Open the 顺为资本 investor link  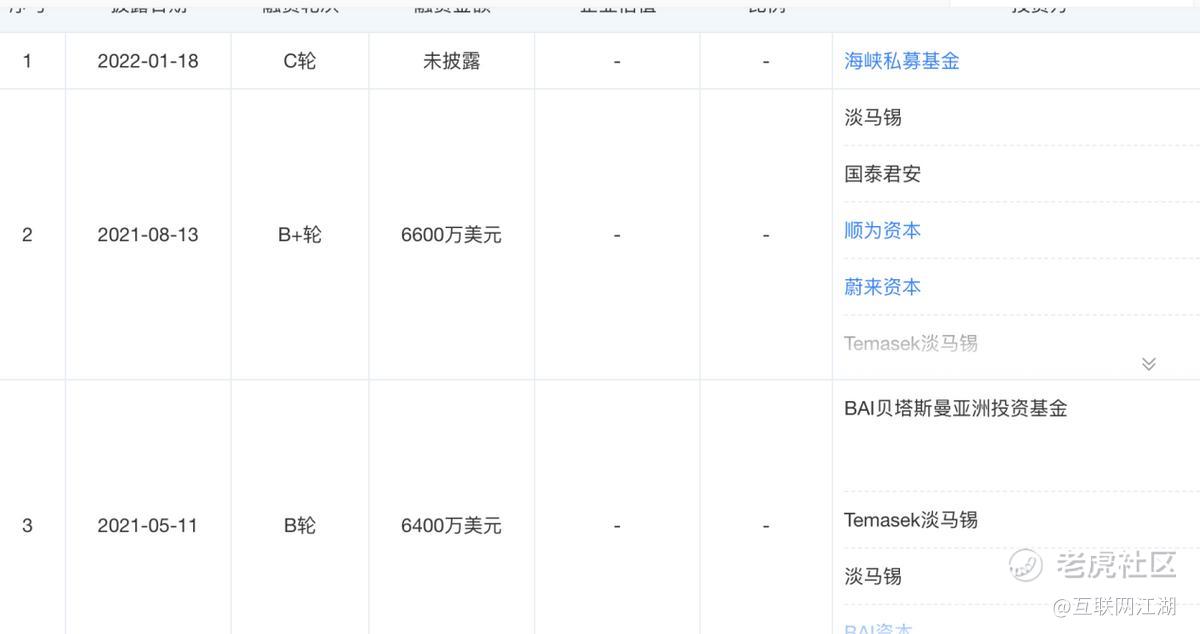pos(883,231)
